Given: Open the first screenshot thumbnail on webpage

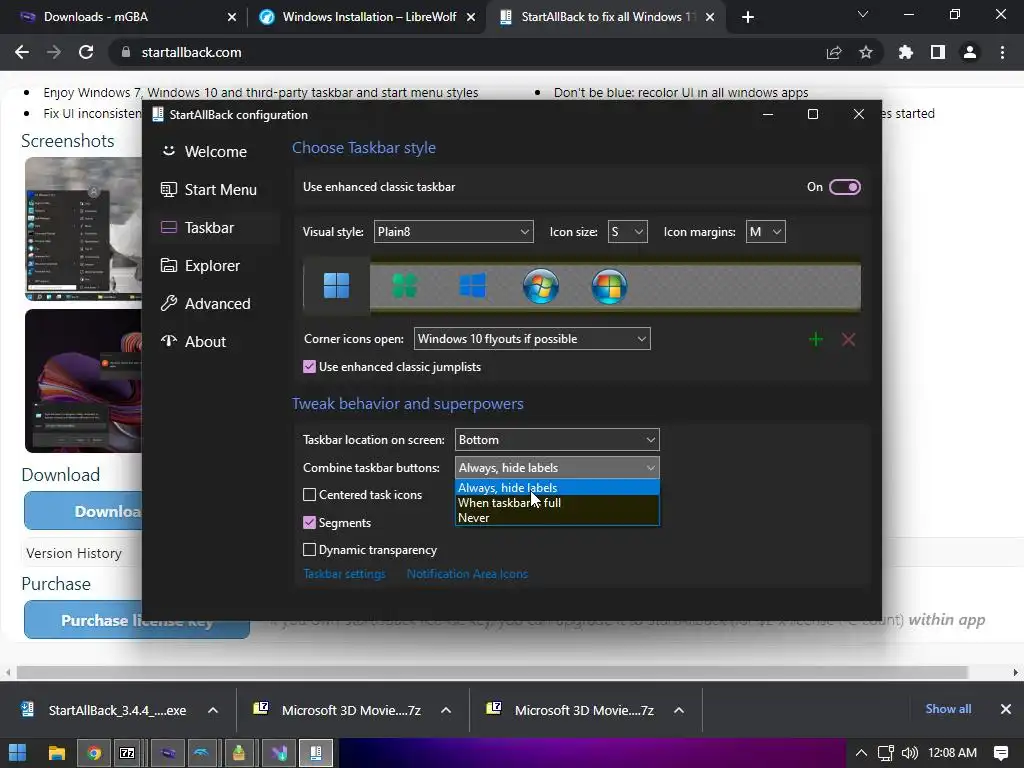Looking at the screenshot, I should [x=84, y=229].
